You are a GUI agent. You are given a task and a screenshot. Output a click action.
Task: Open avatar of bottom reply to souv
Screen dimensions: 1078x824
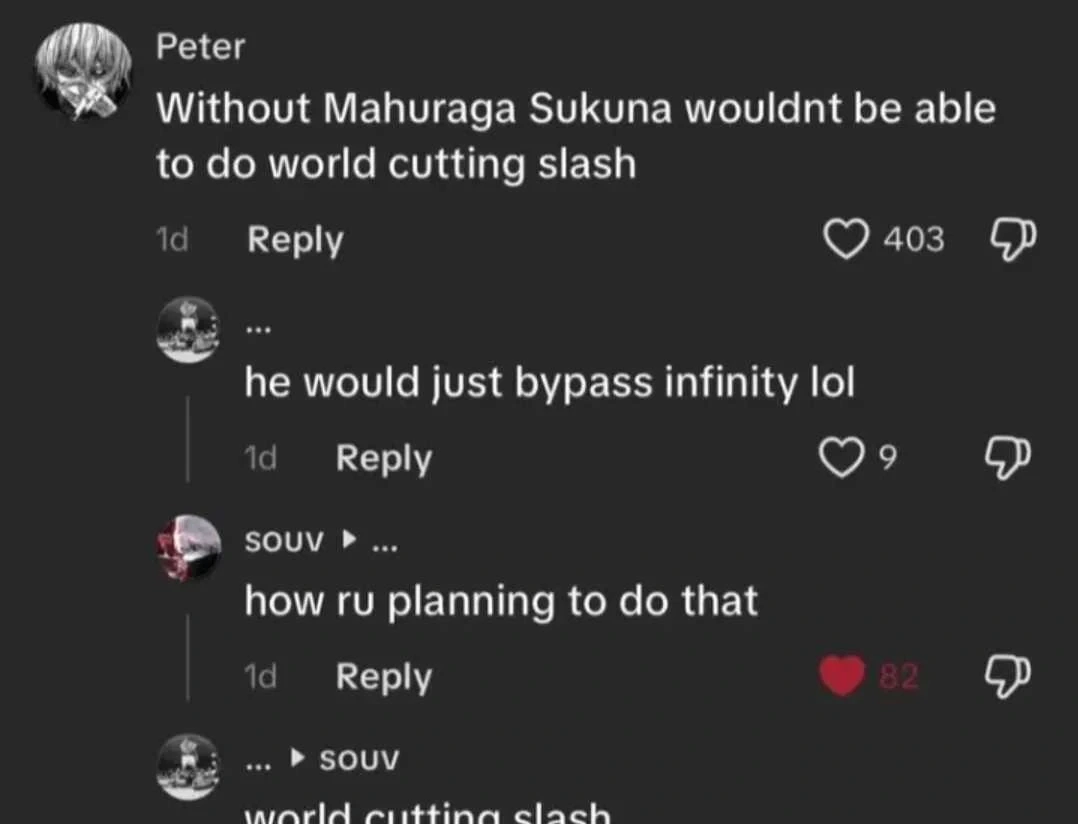point(189,766)
